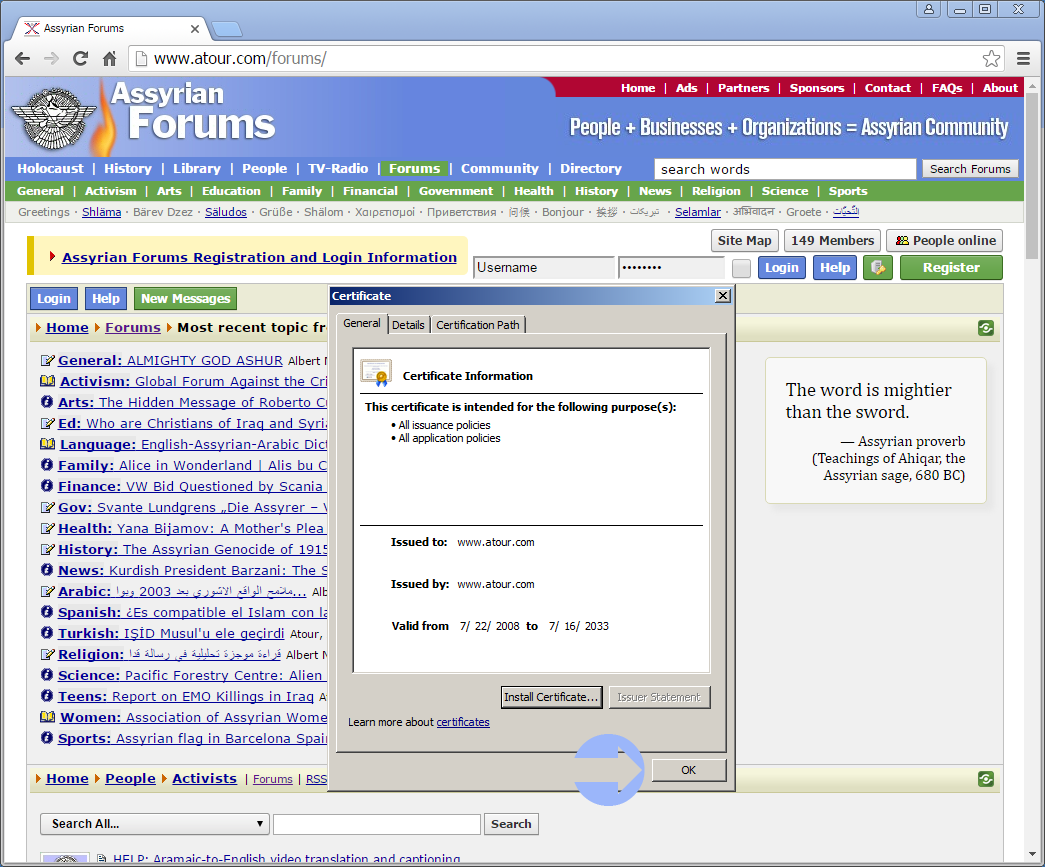Screen dimensions: 1045x867
Task: Open the Activists breadcrumb link
Action: pyautogui.click(x=204, y=778)
